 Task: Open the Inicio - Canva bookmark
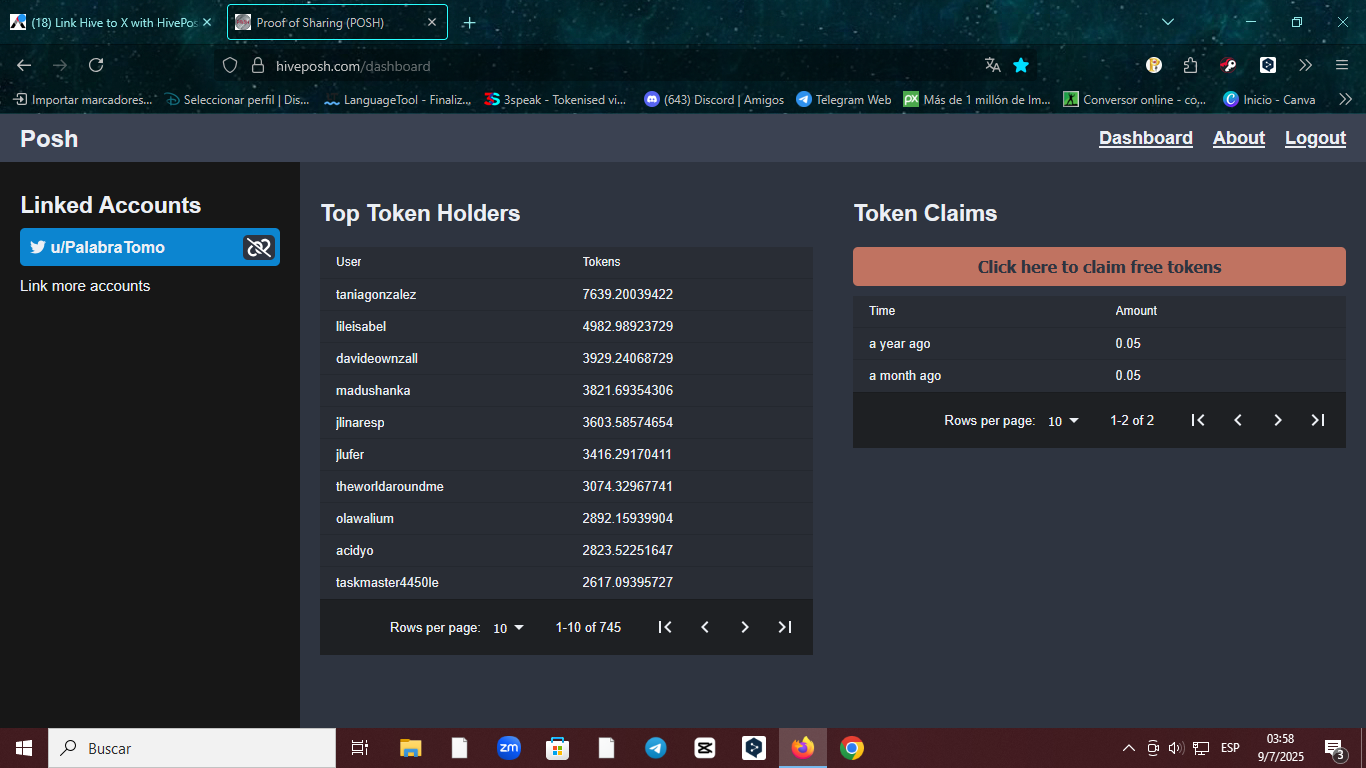pos(1269,99)
